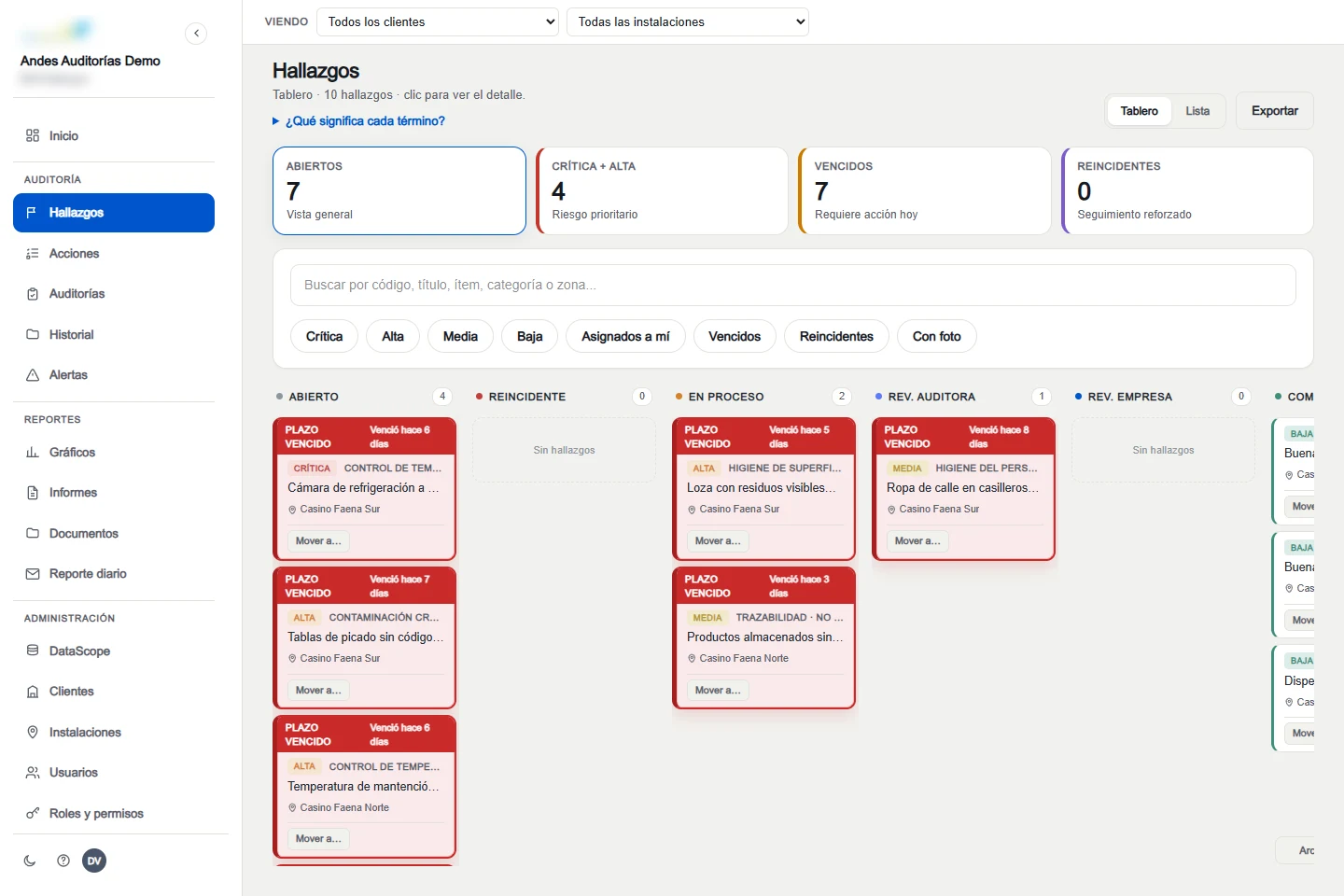Image resolution: width=1344 pixels, height=896 pixels.
Task: Click the Roles y permisos key icon
Action: click(x=33, y=814)
